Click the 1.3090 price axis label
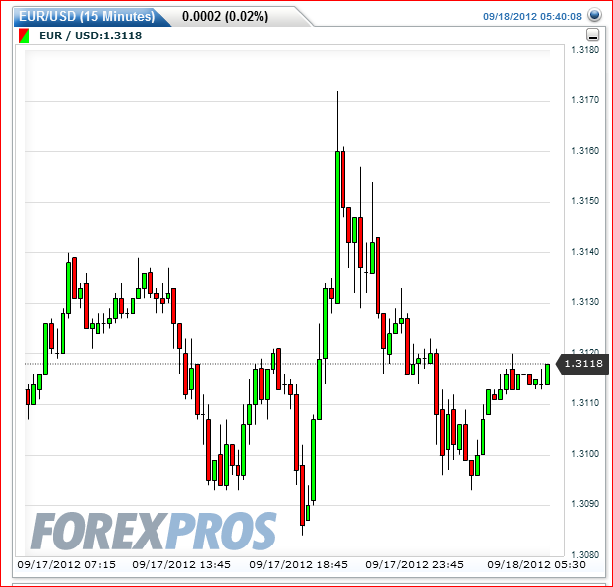The width and height of the screenshot is (613, 587). [x=585, y=504]
